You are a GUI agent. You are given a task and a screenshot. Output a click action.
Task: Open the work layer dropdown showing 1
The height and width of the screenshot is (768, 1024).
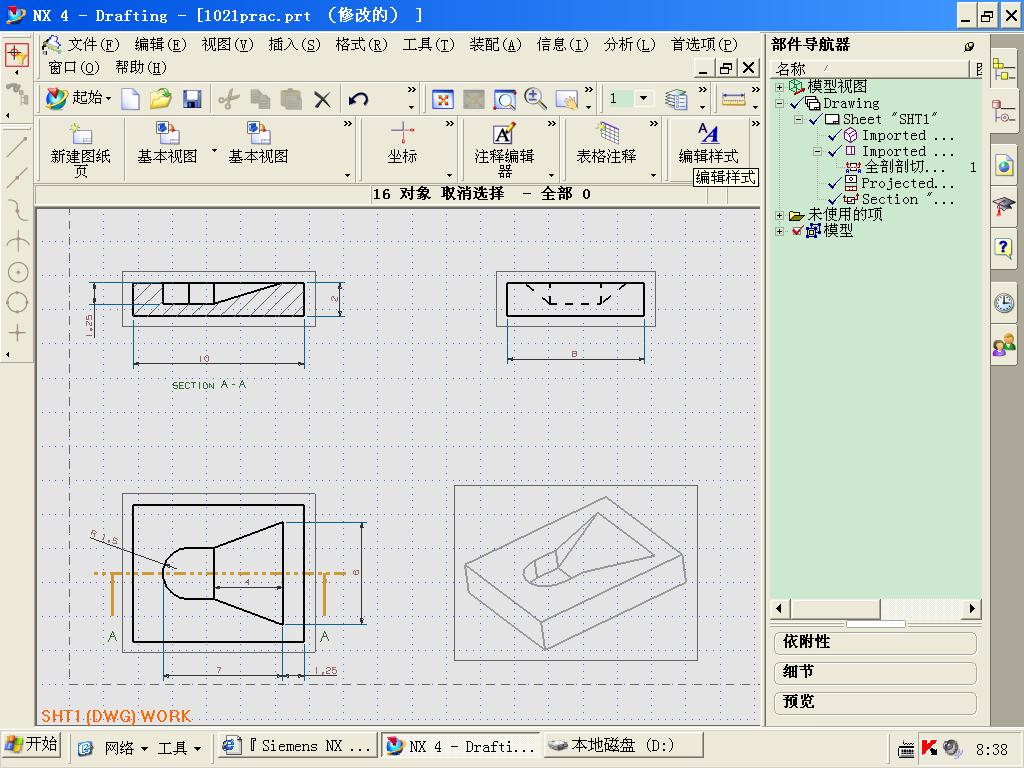pos(643,99)
